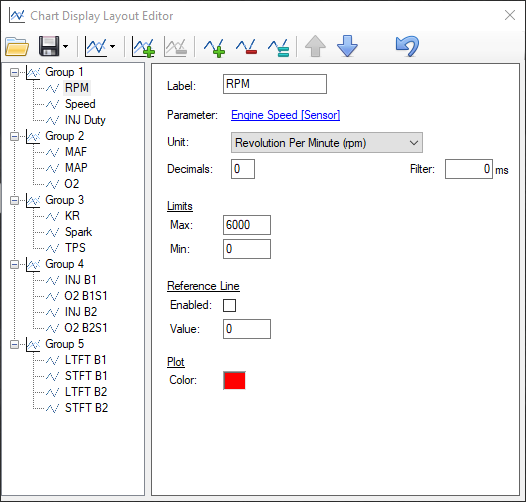Select the Speed item in the tree

[x=80, y=104]
